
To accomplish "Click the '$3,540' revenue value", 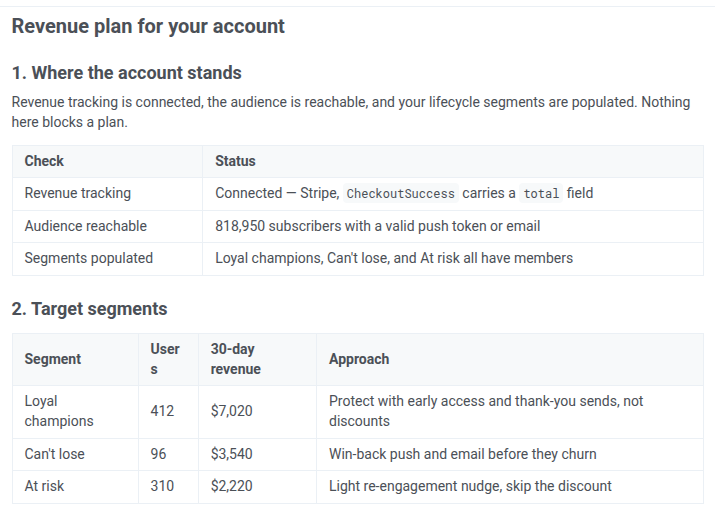I will tap(231, 454).
